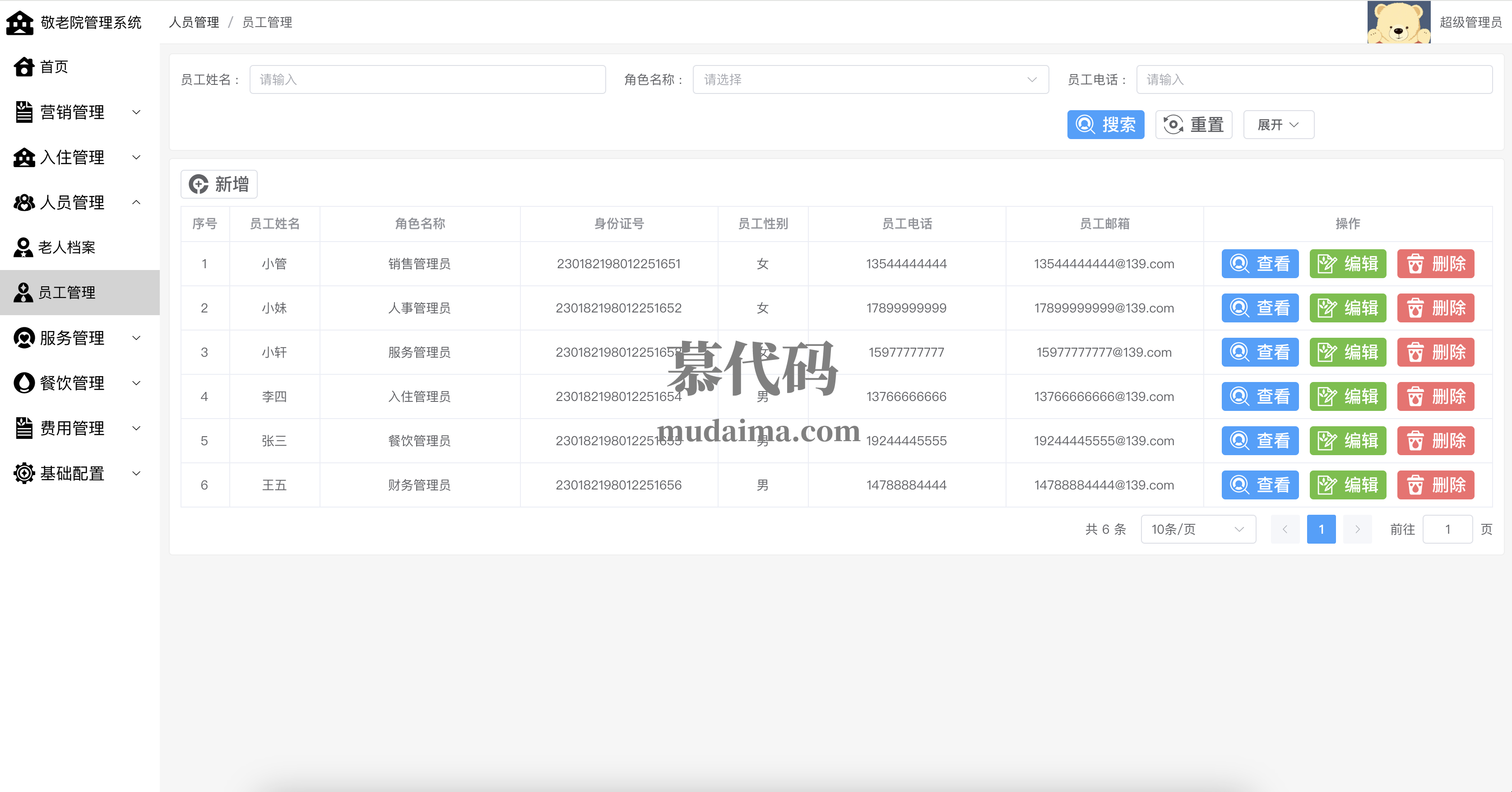Click the 餐饮管理 droplet icon
The width and height of the screenshot is (1512, 792).
click(x=24, y=383)
